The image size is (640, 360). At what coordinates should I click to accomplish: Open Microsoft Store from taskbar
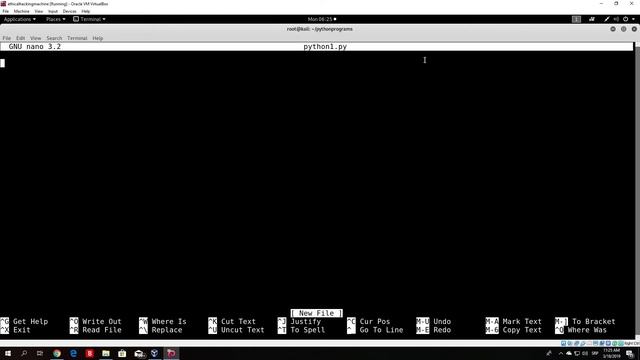click(122, 353)
